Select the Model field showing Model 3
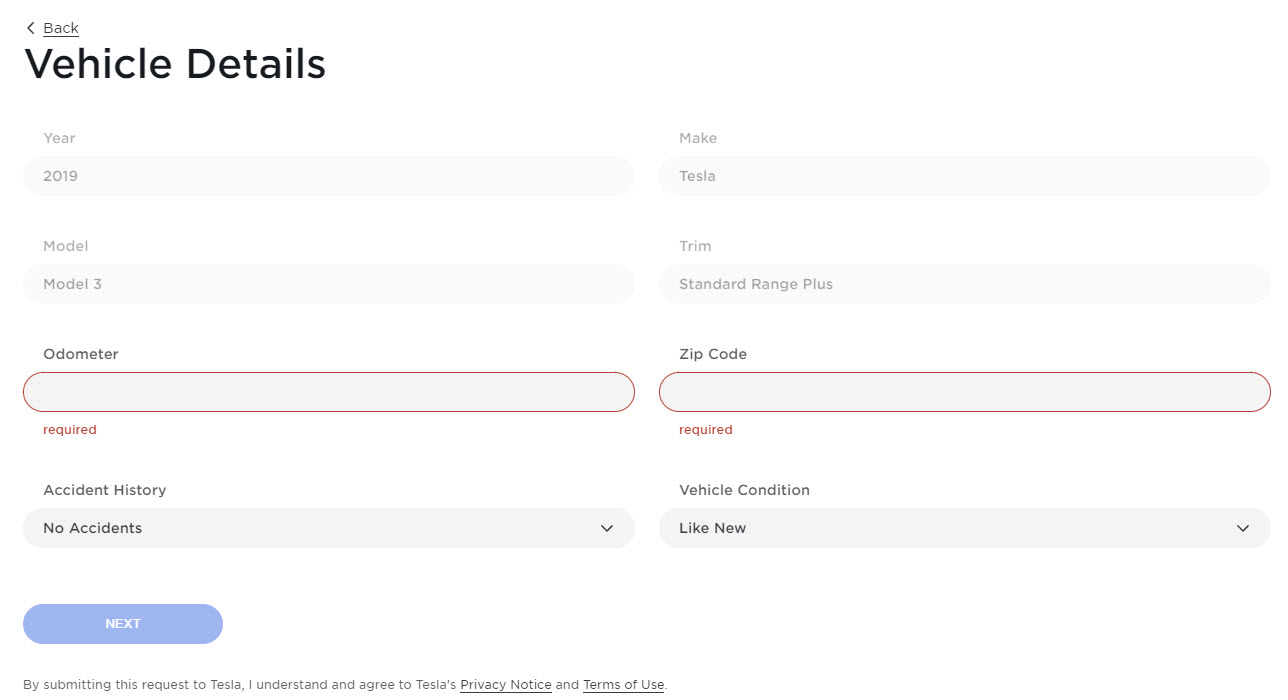Viewport: 1288px width, 700px height. [328, 284]
